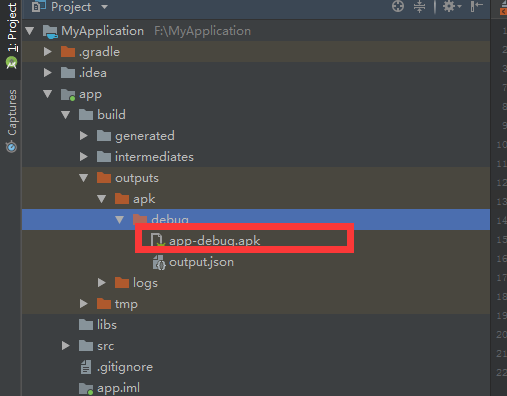Open the gear settings icon menu

click(452, 6)
